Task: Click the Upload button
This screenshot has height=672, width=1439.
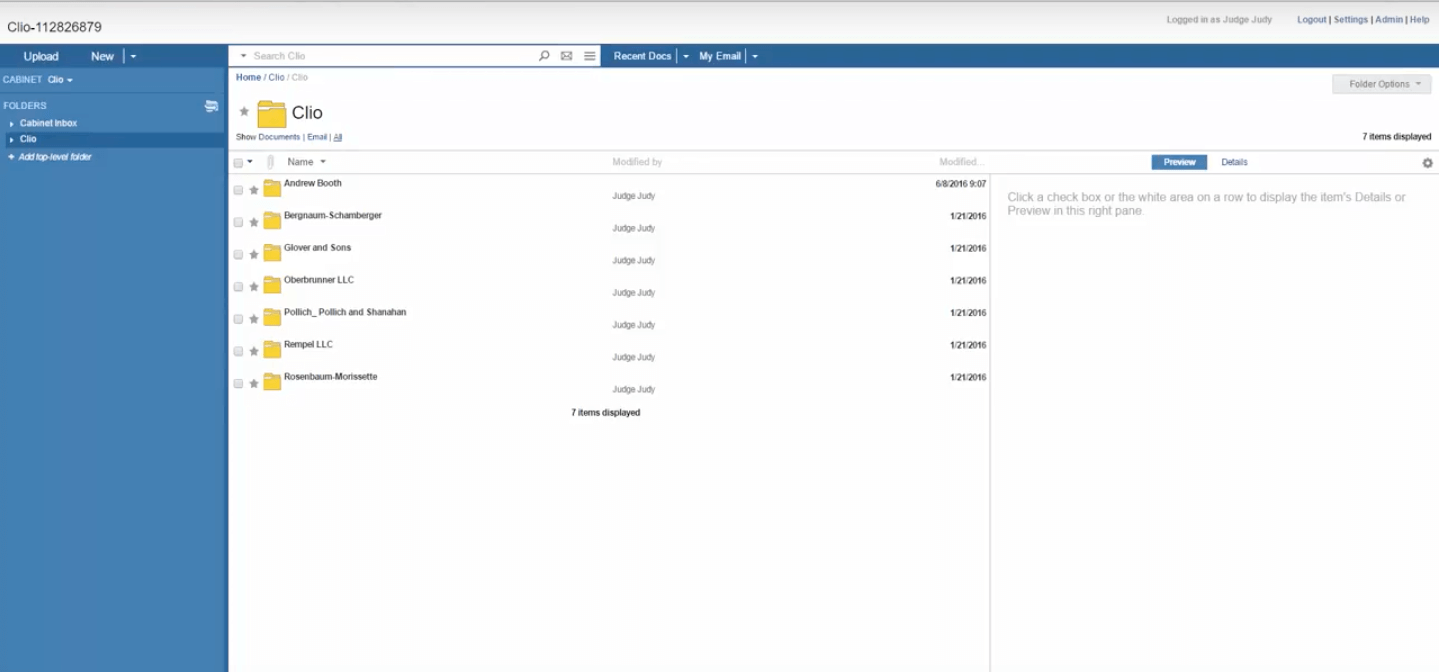Action: click(41, 56)
